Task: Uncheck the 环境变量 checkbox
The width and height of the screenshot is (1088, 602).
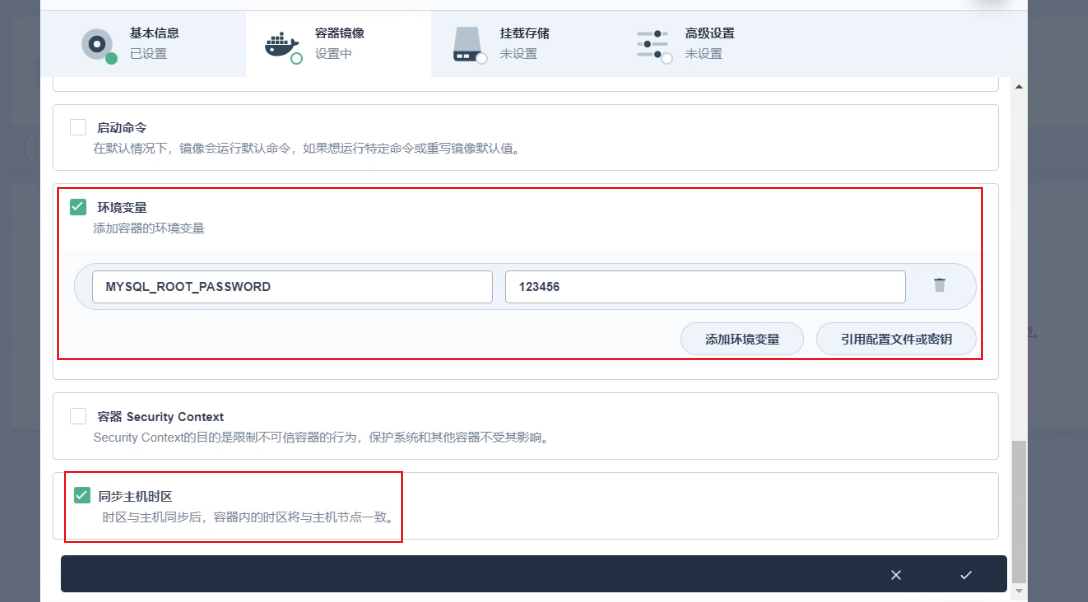Action: 78,207
